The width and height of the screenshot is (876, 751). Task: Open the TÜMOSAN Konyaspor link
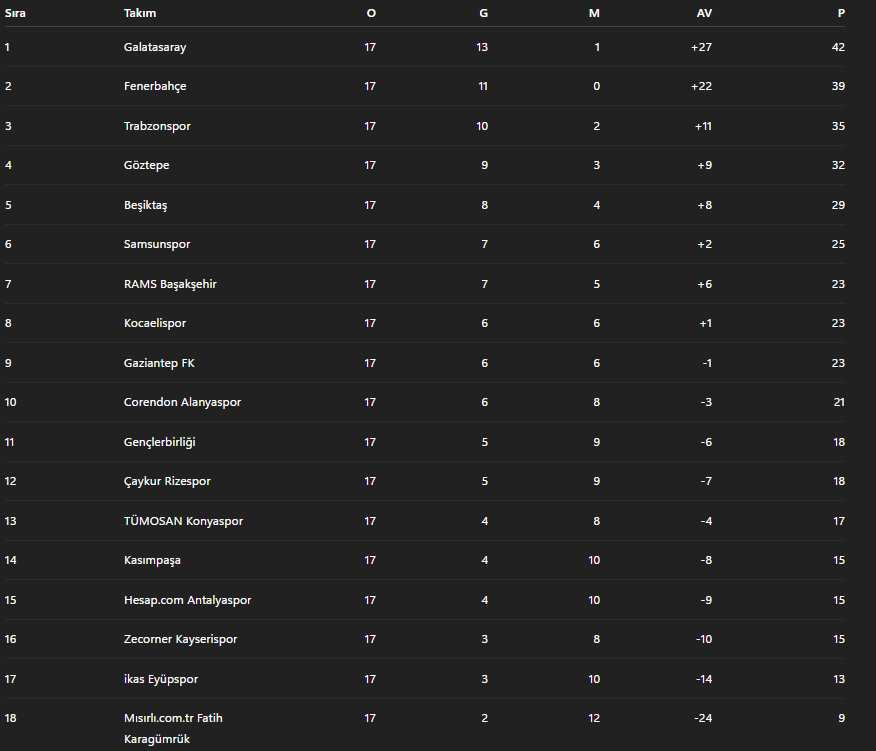[x=183, y=521]
